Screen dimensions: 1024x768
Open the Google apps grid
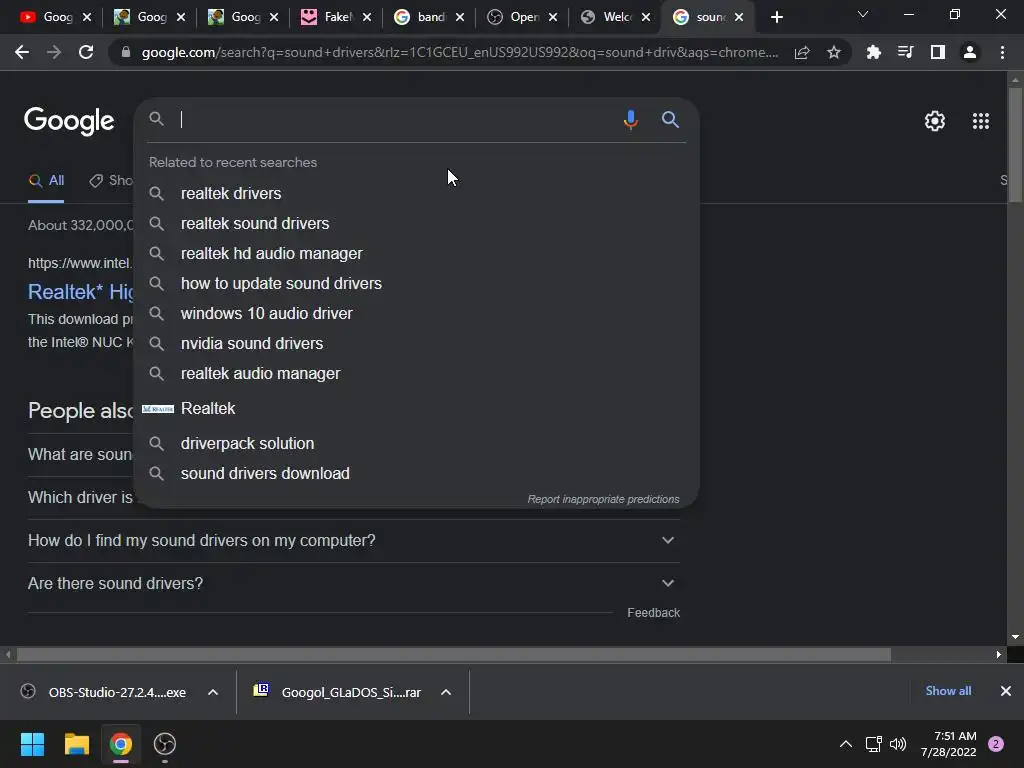(980, 121)
